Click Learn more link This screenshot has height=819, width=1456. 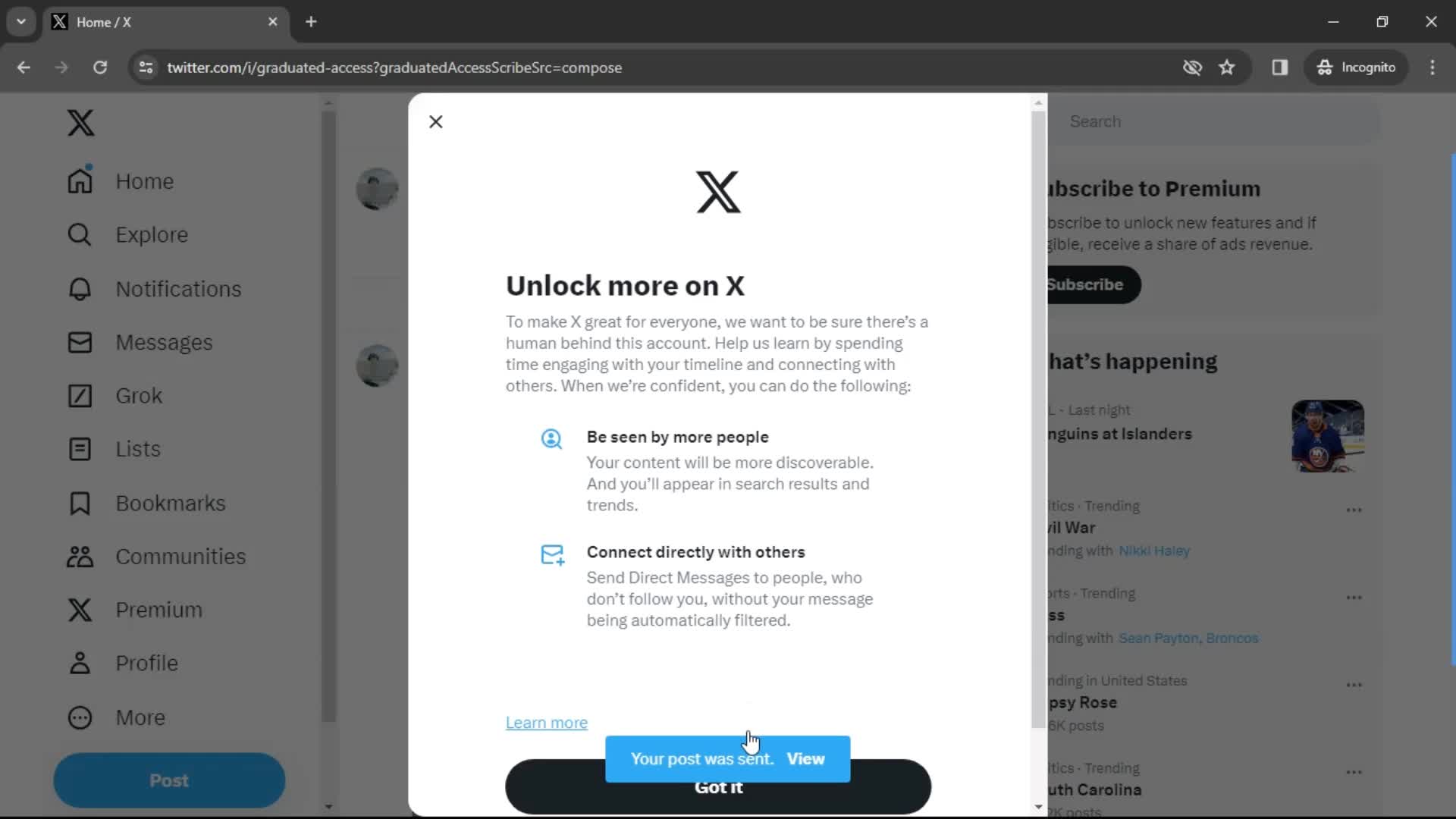point(546,722)
